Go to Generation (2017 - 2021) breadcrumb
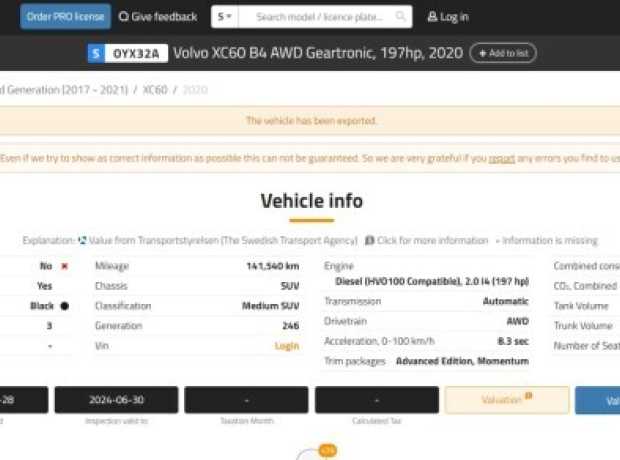 click(66, 90)
